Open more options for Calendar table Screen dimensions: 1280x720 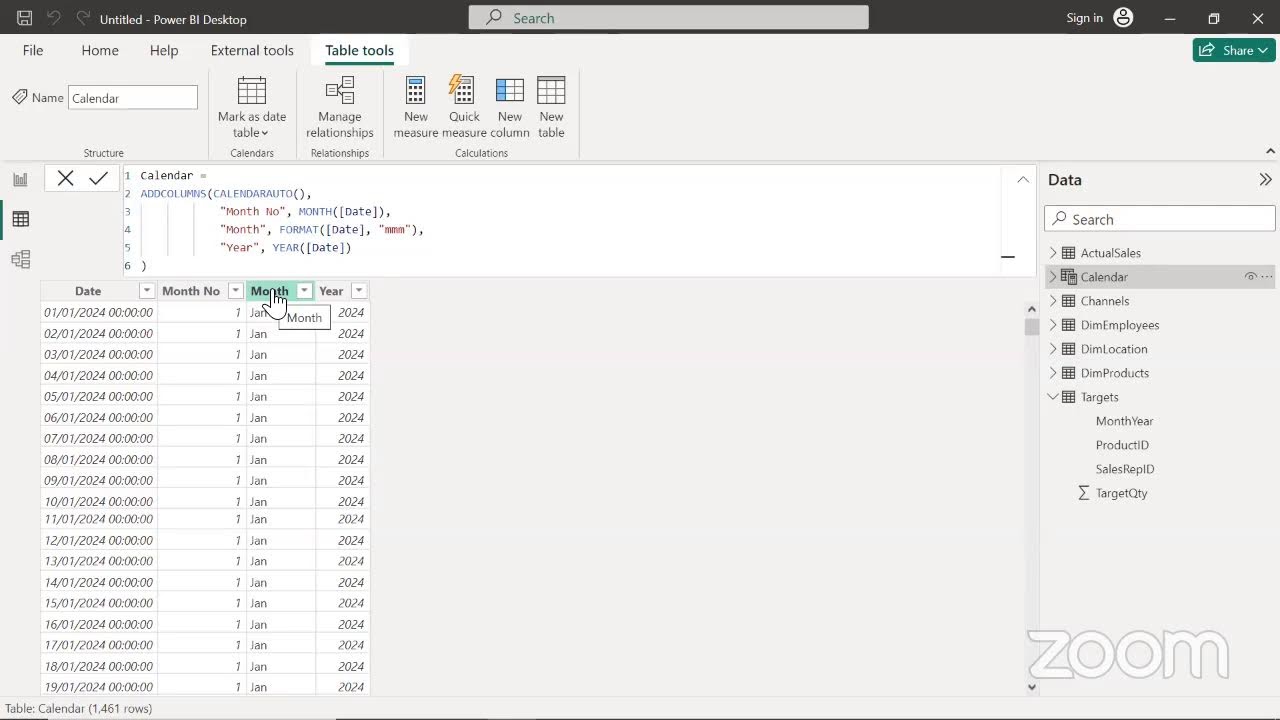[1267, 277]
